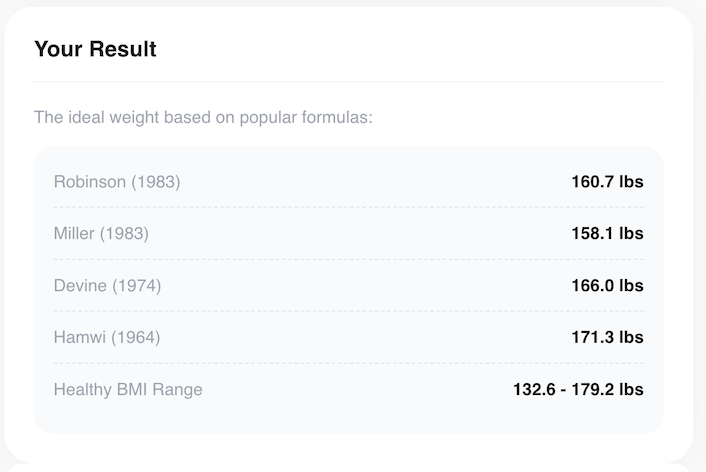The width and height of the screenshot is (706, 472).
Task: Click the dashed separator between Devine and Hamwi
Action: 348,312
